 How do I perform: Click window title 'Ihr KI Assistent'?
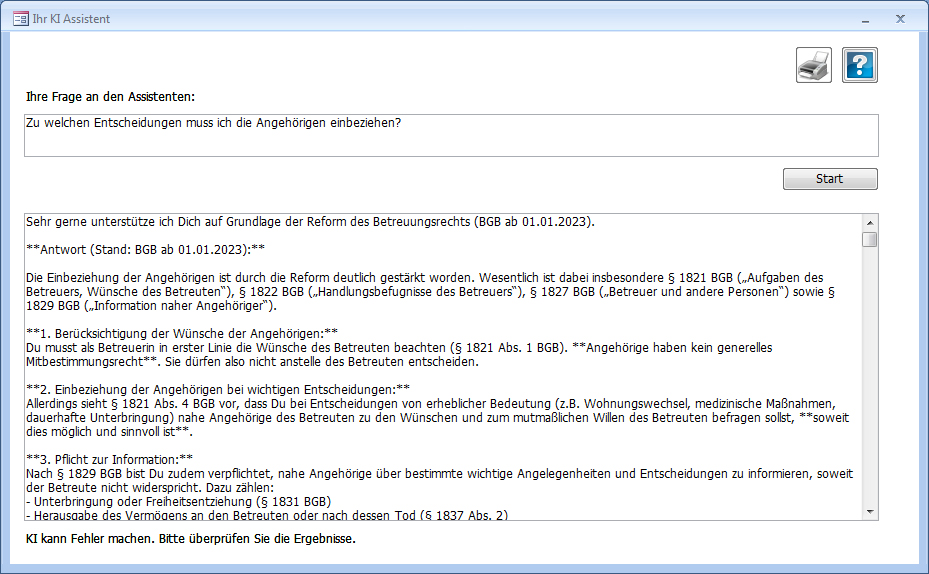tap(71, 19)
